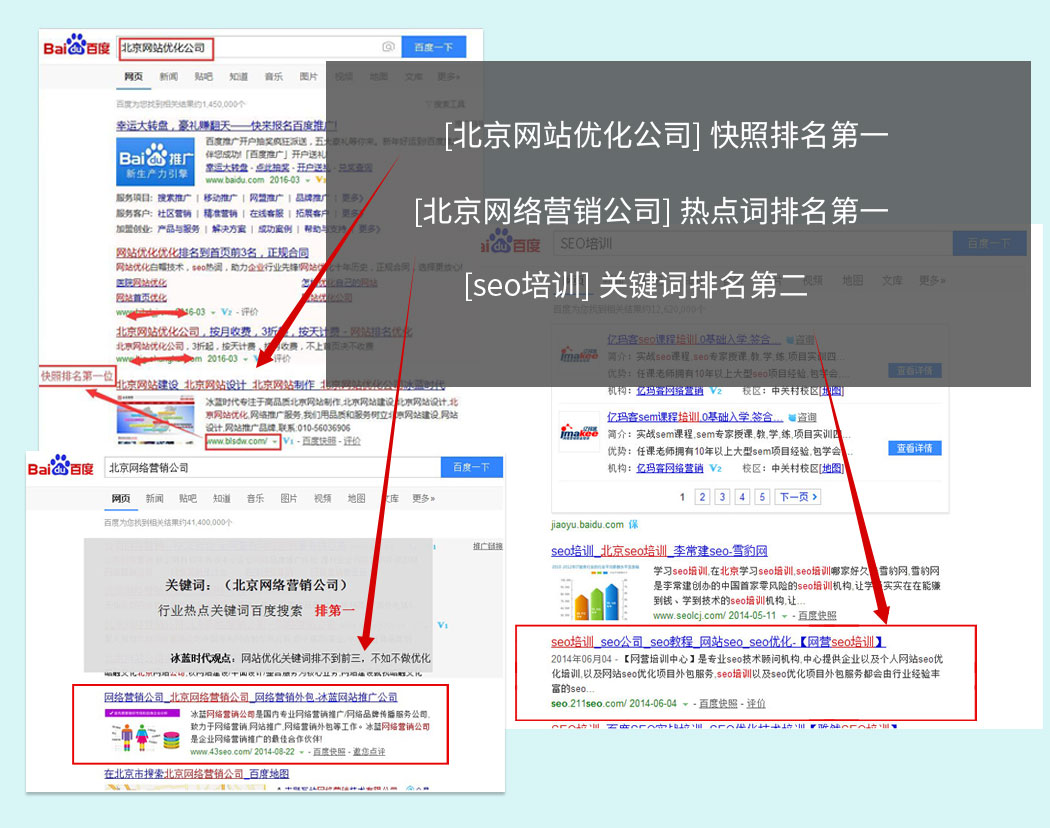
Task: Click 查看详情 button for 亿玛客sem course
Action: (x=915, y=448)
